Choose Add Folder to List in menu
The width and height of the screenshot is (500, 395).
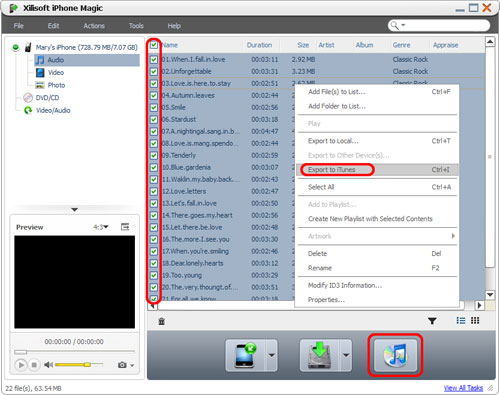pos(377,106)
